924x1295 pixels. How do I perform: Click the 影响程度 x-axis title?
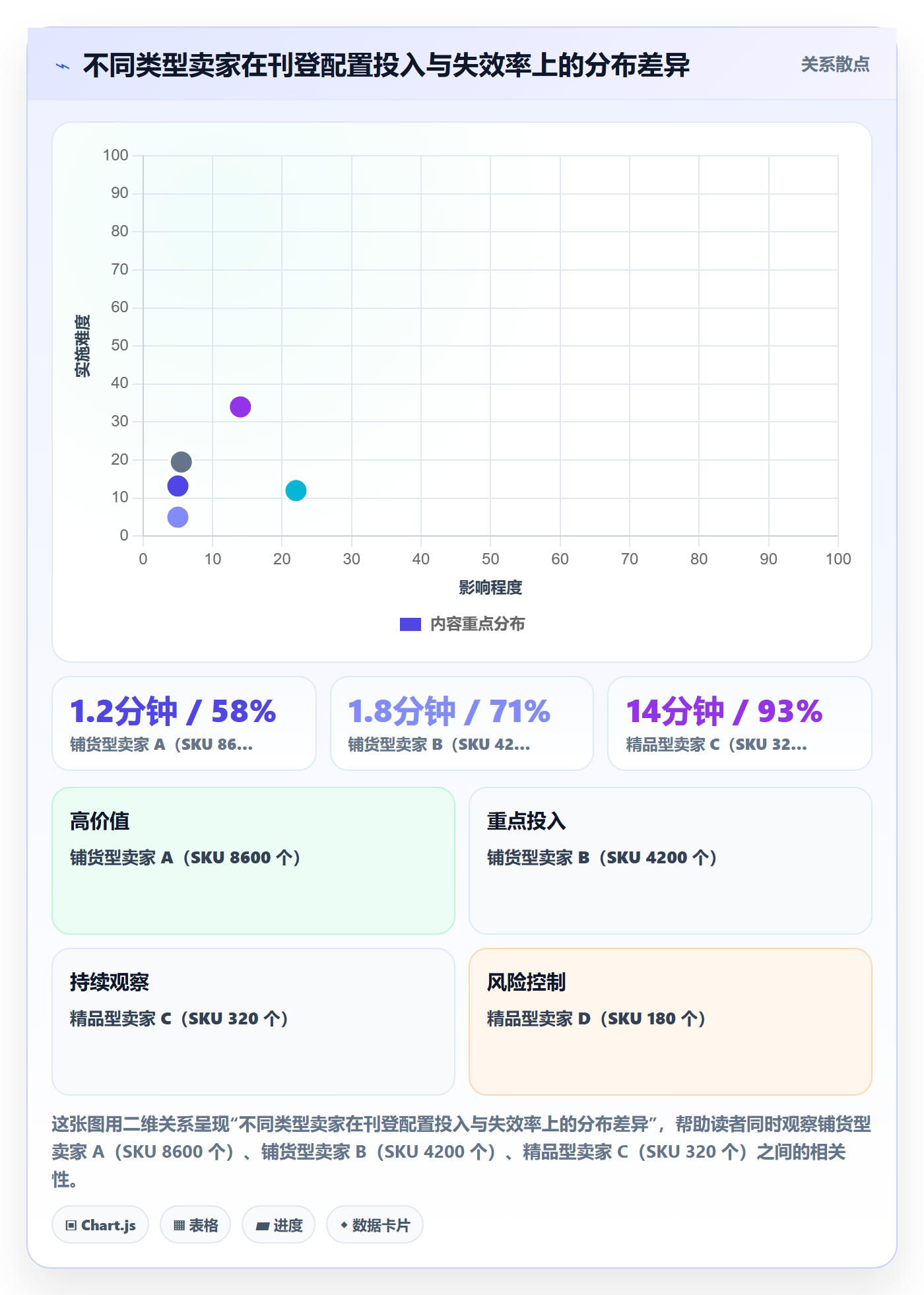point(490,587)
